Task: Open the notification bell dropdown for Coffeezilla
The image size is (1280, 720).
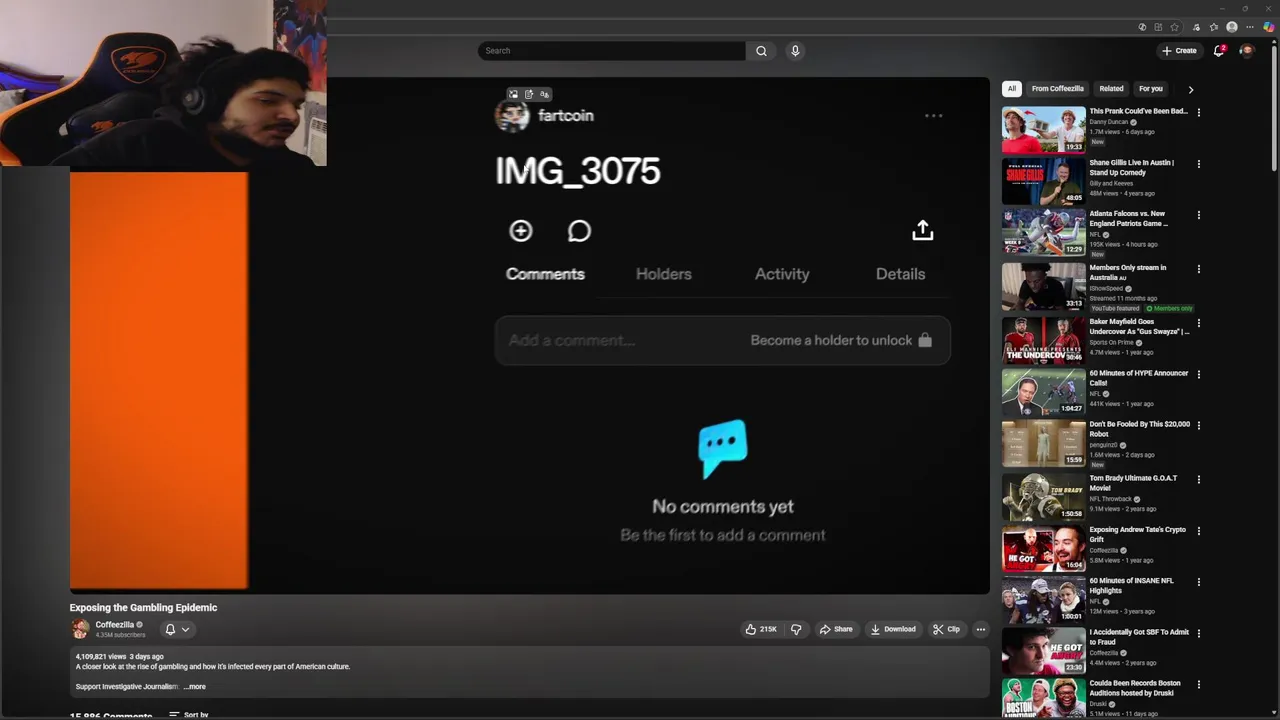Action: point(177,629)
